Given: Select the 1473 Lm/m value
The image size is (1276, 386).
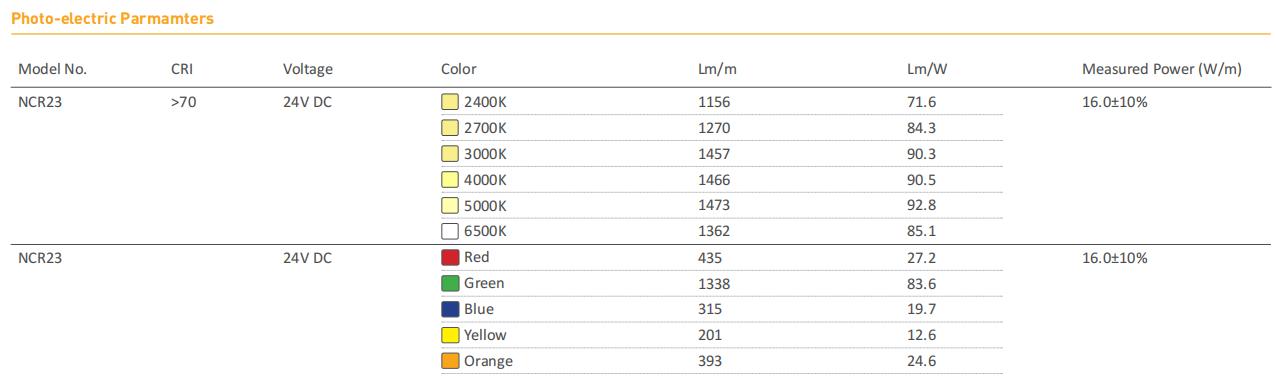Looking at the screenshot, I should pyautogui.click(x=714, y=206).
